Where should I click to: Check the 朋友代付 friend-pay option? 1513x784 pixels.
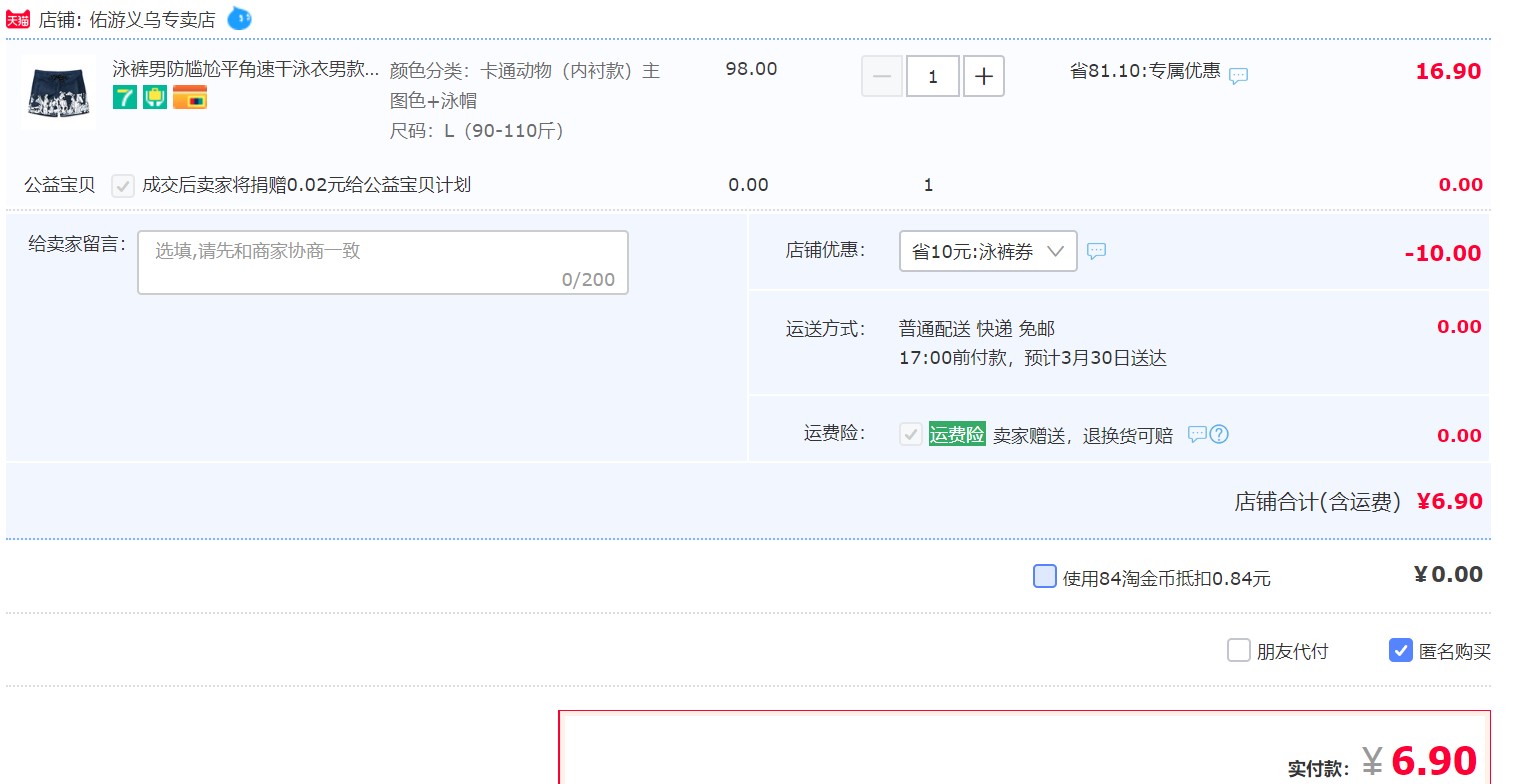pyautogui.click(x=1239, y=651)
